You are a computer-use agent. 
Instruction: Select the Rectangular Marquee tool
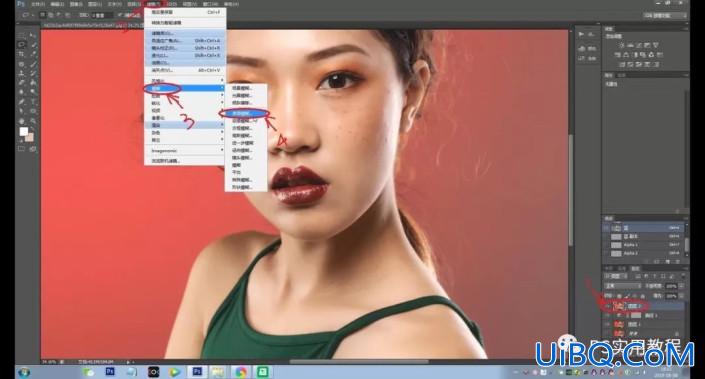(x=21, y=35)
